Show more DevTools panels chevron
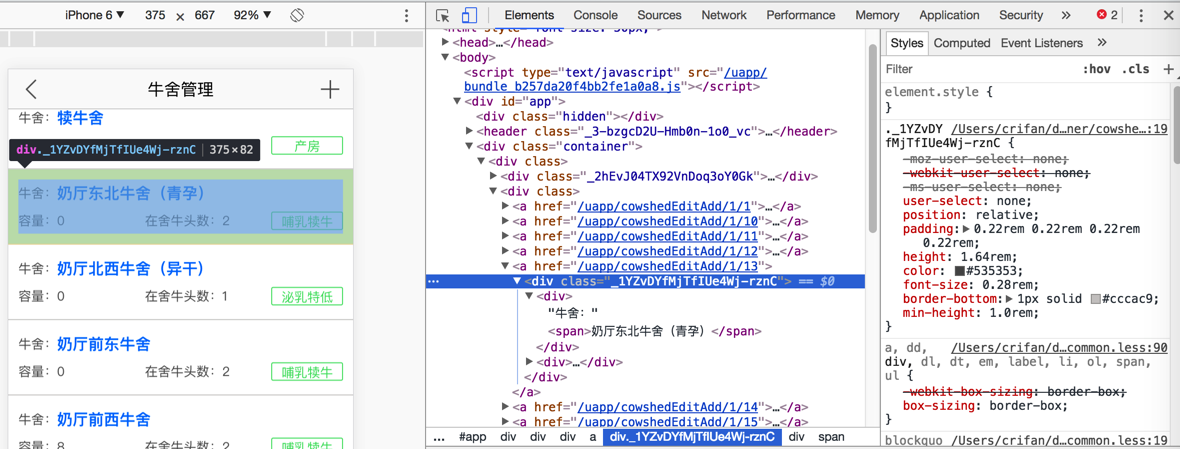Screen dimensions: 1180x449 1066,15
